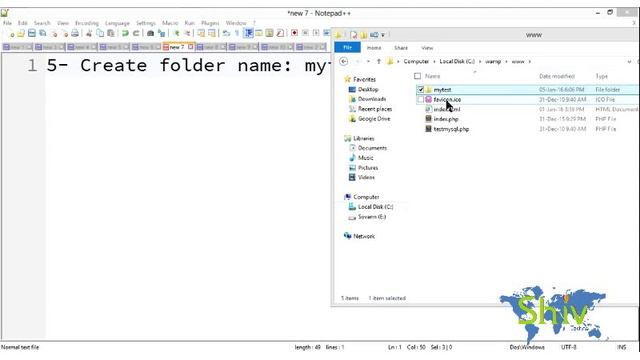The width and height of the screenshot is (640, 360).
Task: Switch to the Explorer Home ribbon tab
Action: coord(374,48)
